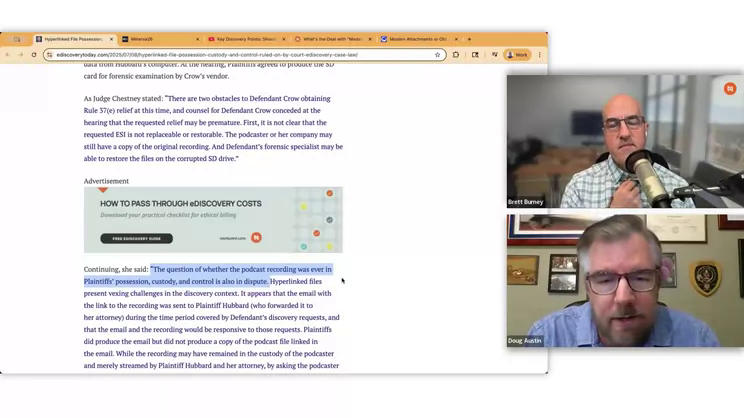The width and height of the screenshot is (744, 418).
Task: Open the Chrome three-dot menu
Action: tap(540, 55)
